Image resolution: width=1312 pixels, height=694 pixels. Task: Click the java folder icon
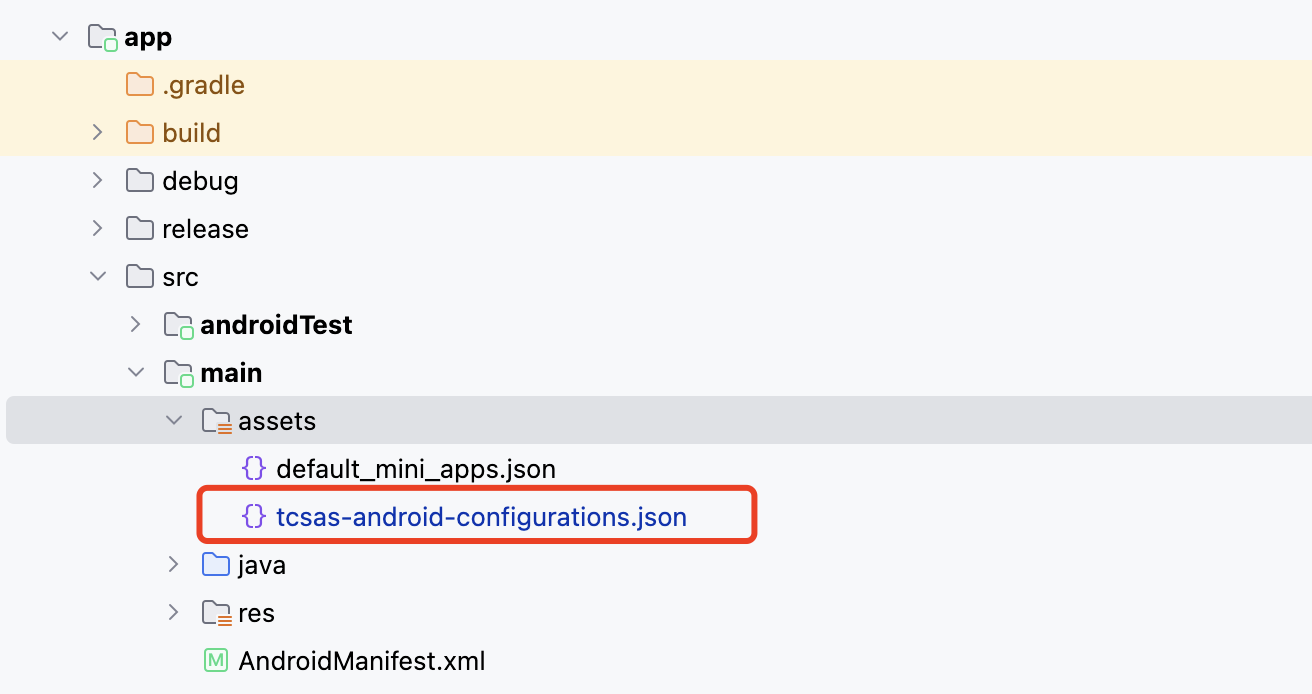click(216, 564)
